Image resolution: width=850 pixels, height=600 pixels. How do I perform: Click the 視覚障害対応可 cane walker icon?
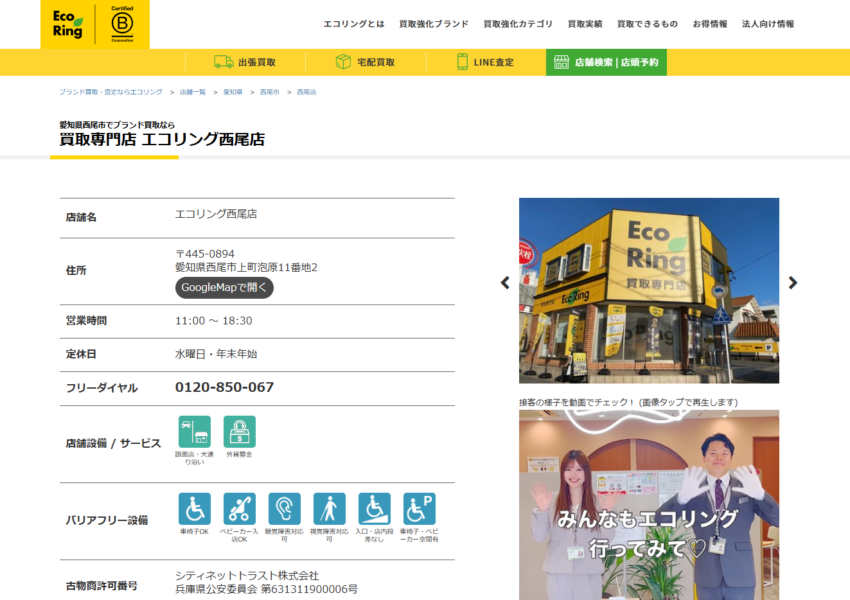pos(330,508)
